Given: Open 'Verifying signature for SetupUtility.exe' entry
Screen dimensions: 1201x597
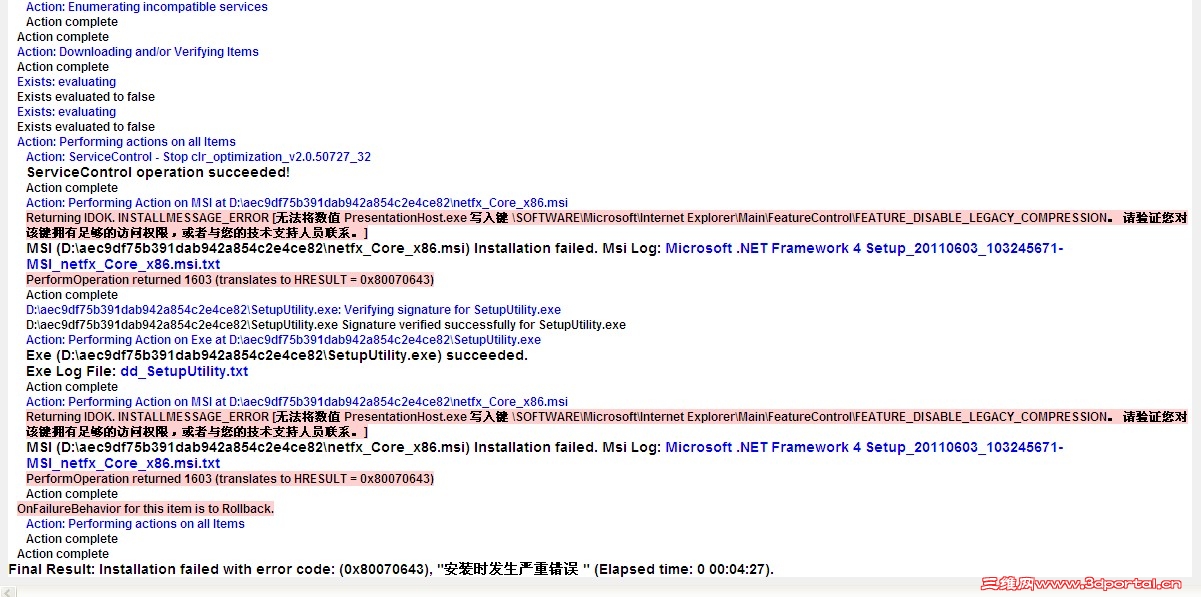Looking at the screenshot, I should (293, 310).
